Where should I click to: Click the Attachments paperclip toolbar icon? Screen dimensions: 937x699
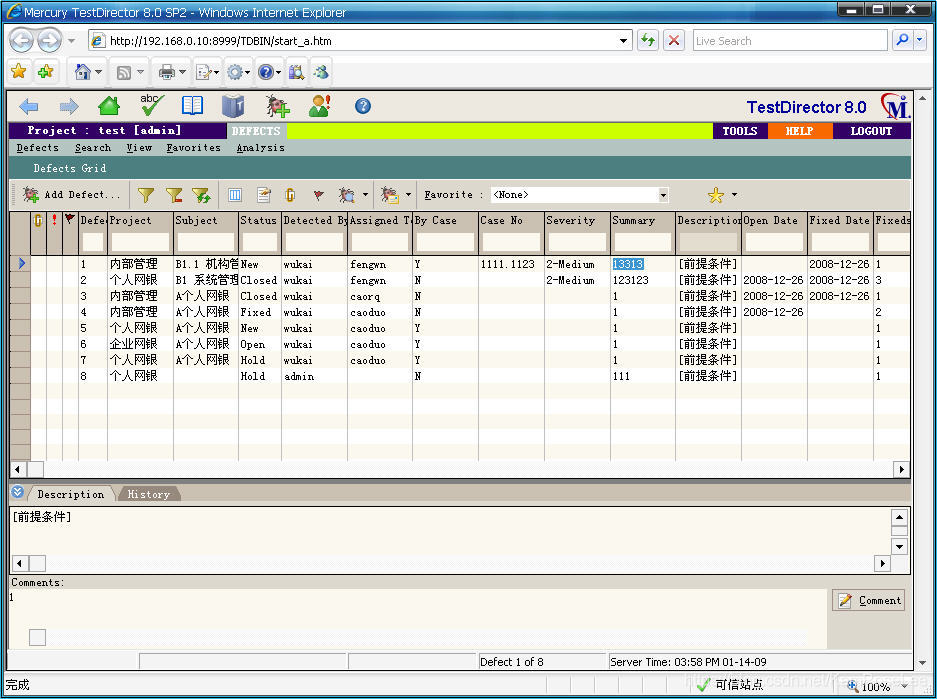coord(290,195)
